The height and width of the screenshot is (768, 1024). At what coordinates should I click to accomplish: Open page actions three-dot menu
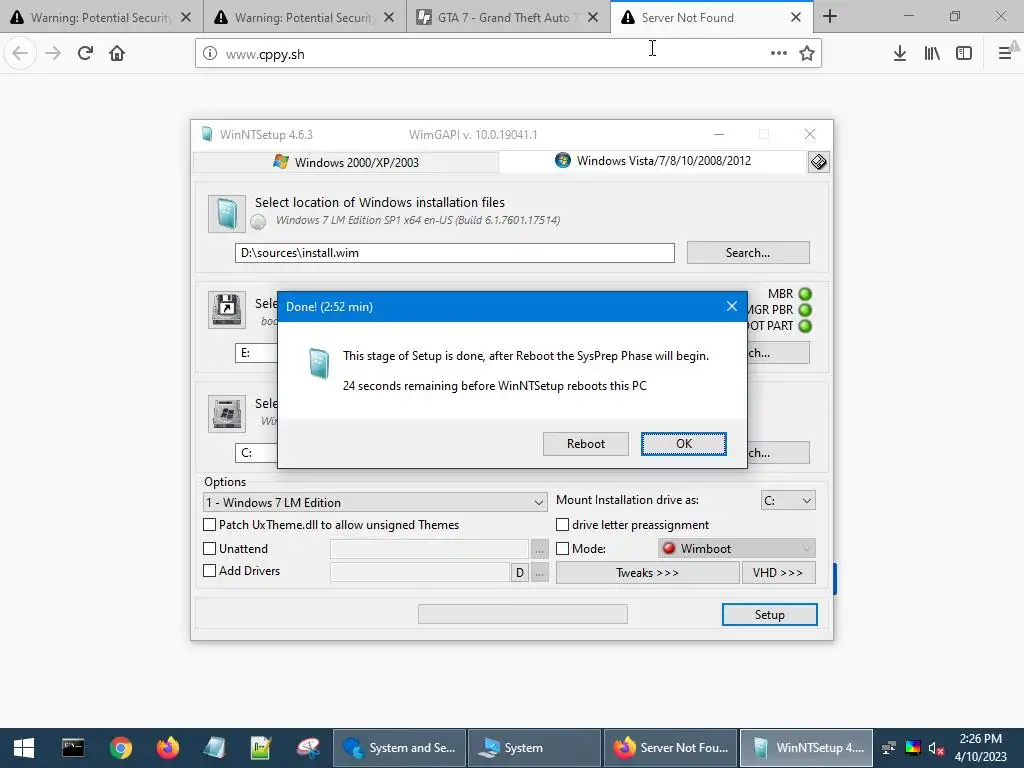[778, 54]
